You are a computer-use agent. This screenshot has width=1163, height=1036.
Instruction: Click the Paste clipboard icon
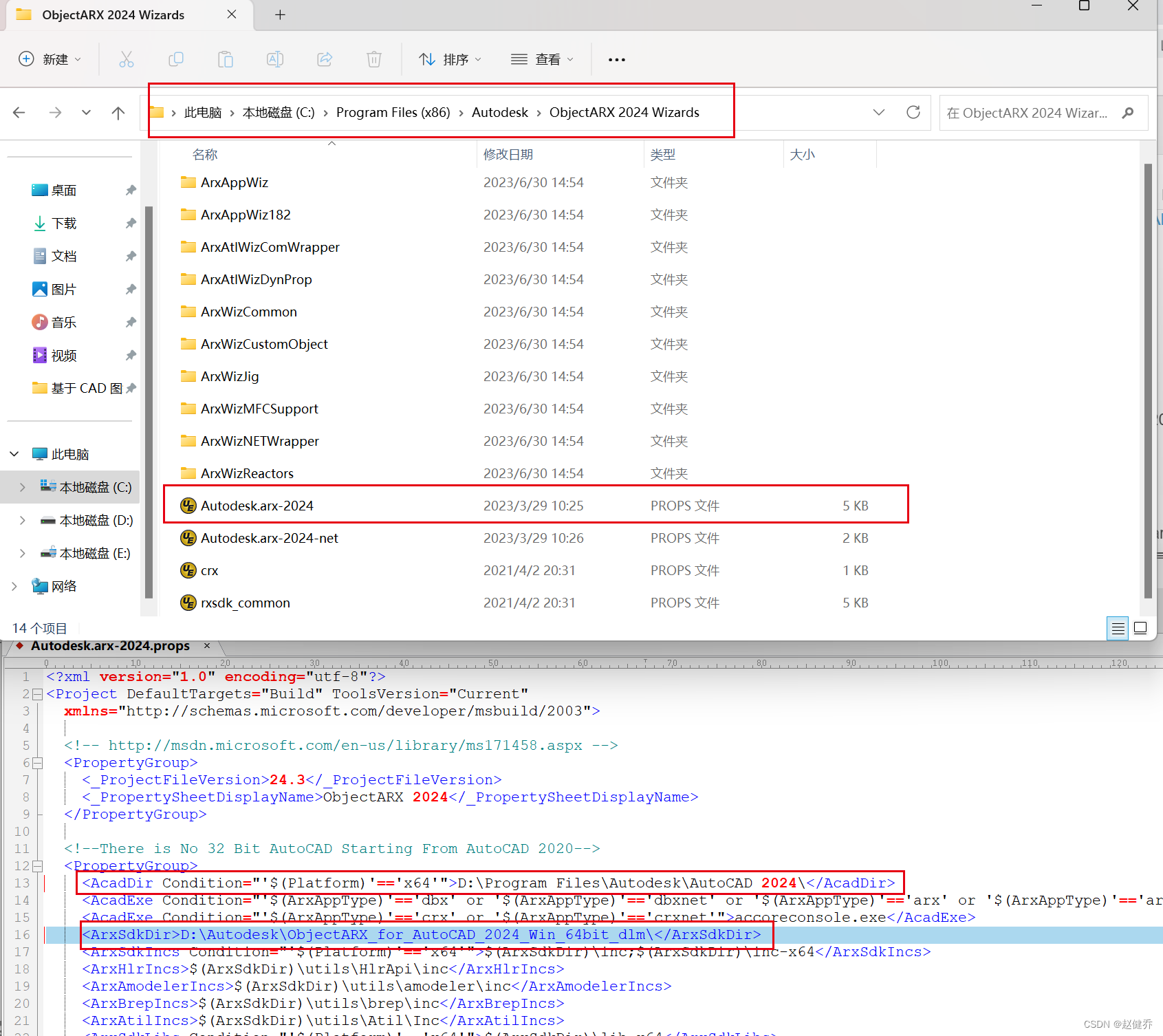pyautogui.click(x=226, y=59)
